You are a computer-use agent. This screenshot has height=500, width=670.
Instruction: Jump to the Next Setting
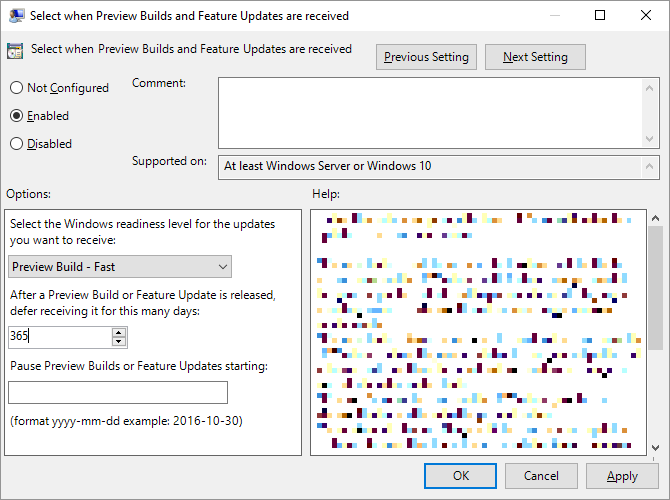click(535, 57)
